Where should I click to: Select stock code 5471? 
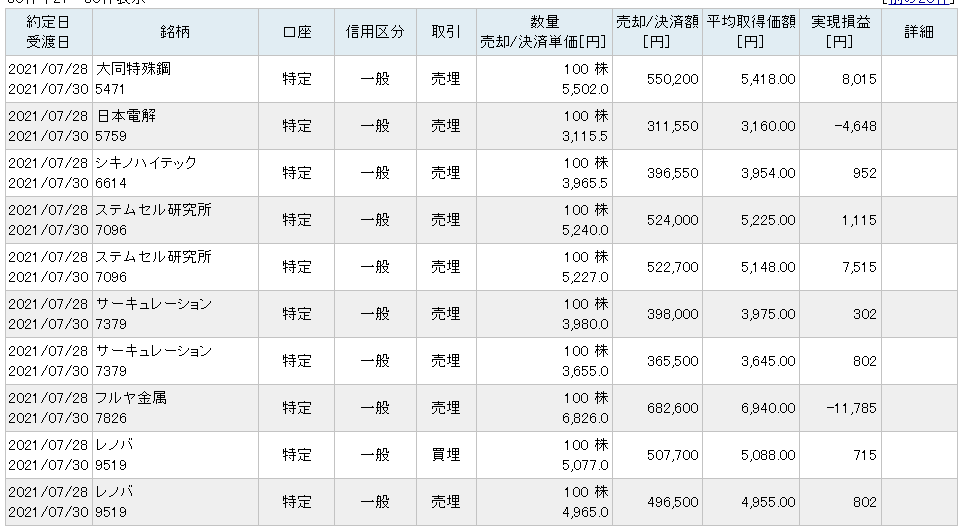click(110, 89)
